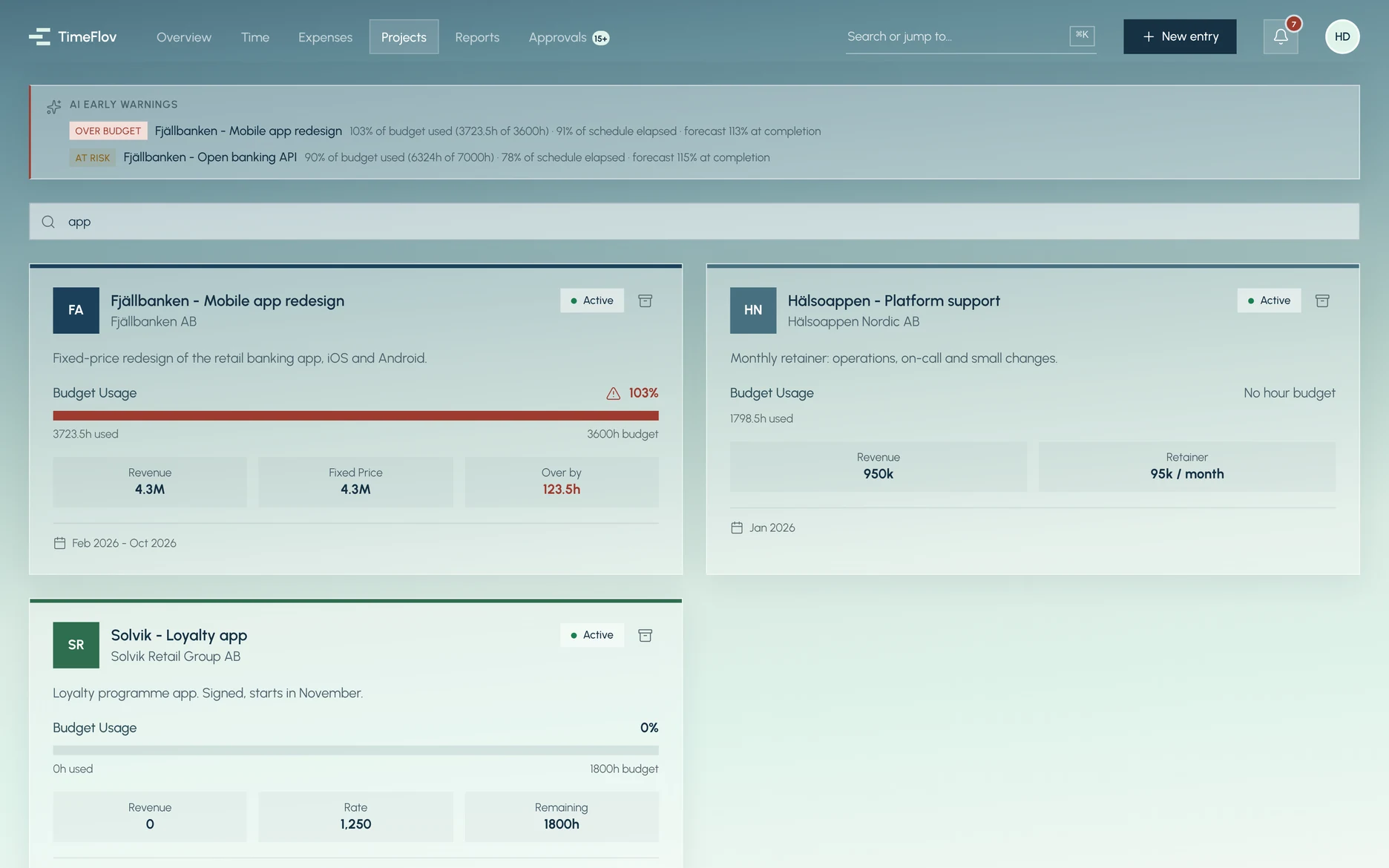Click the project filter search magnifier icon
Viewport: 1389px width, 868px height.
tap(48, 222)
